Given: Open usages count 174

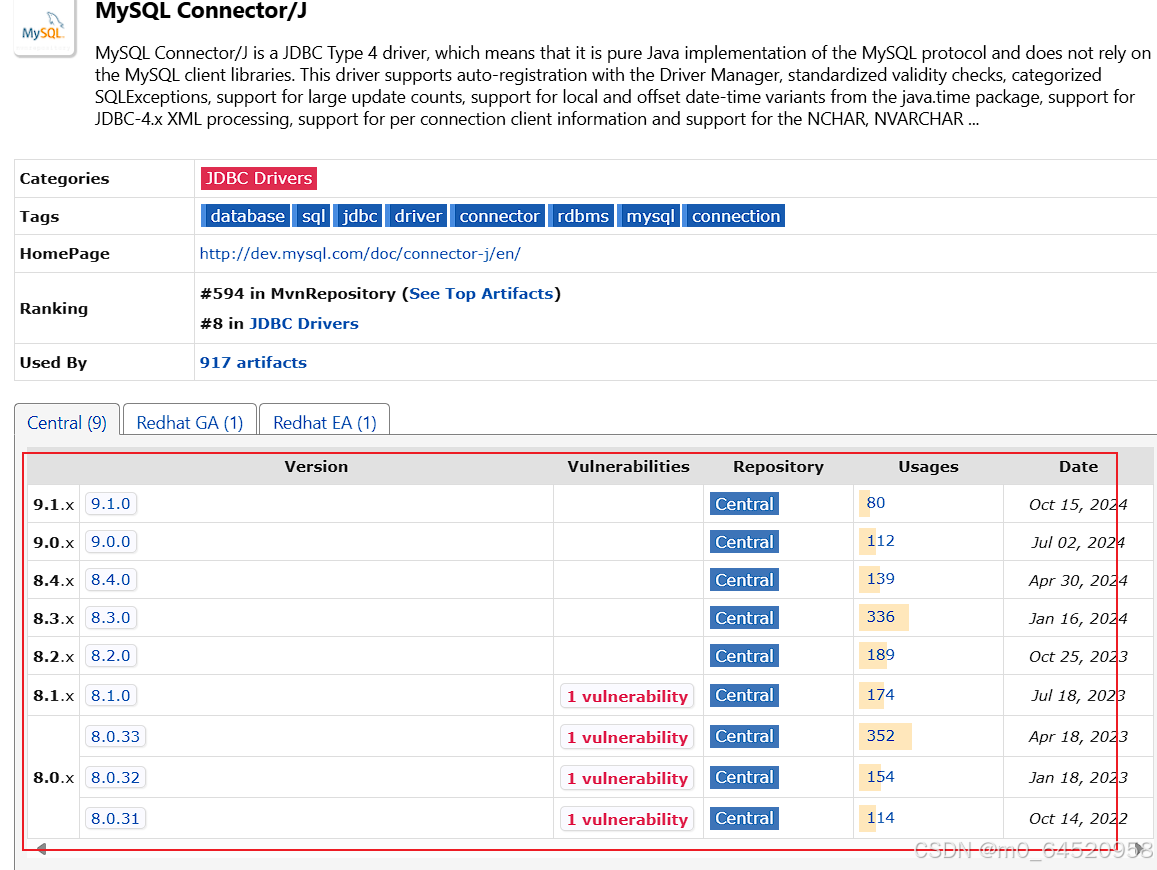Looking at the screenshot, I should [880, 694].
